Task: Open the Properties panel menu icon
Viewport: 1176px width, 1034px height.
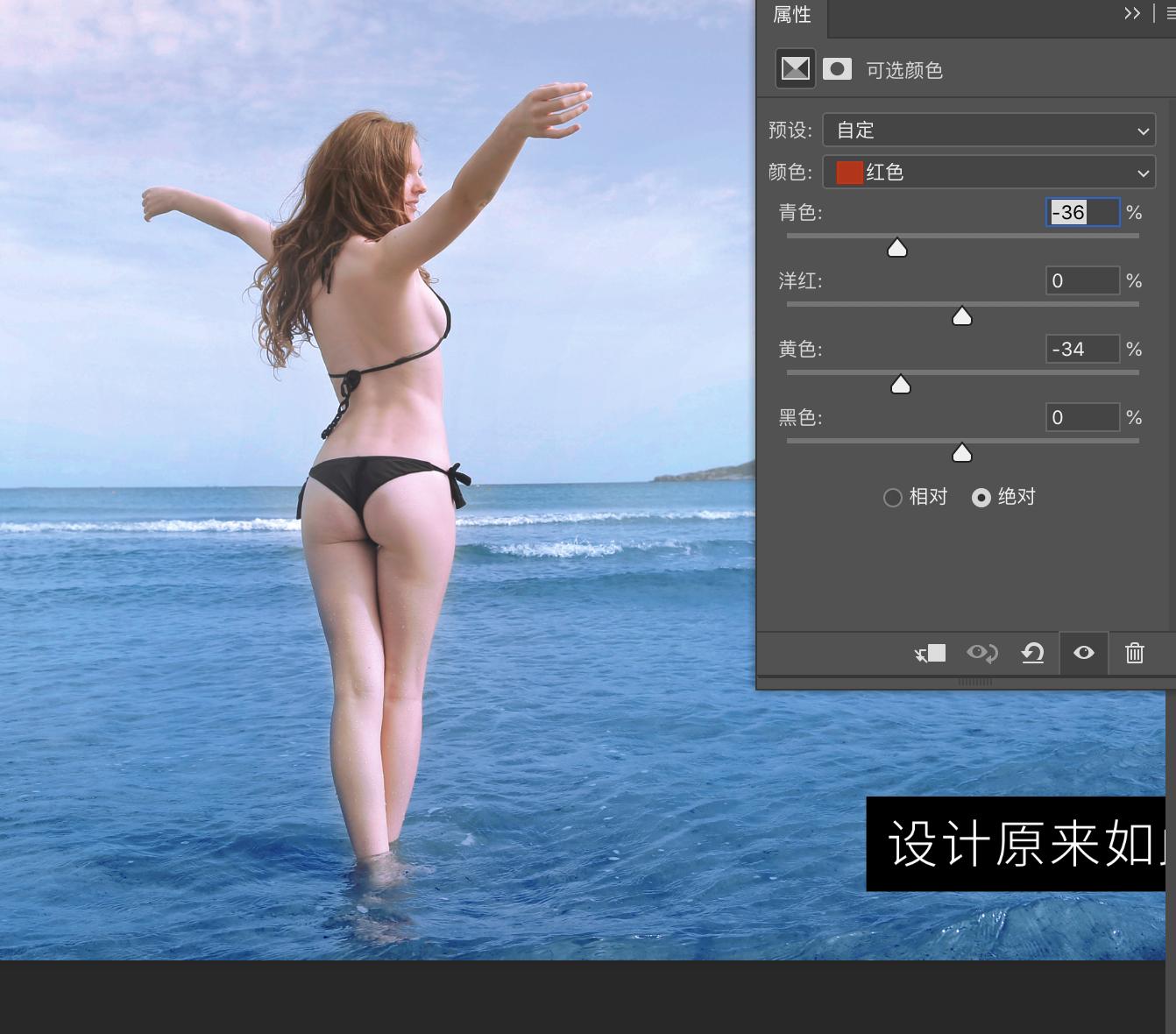Action: pos(1171,13)
